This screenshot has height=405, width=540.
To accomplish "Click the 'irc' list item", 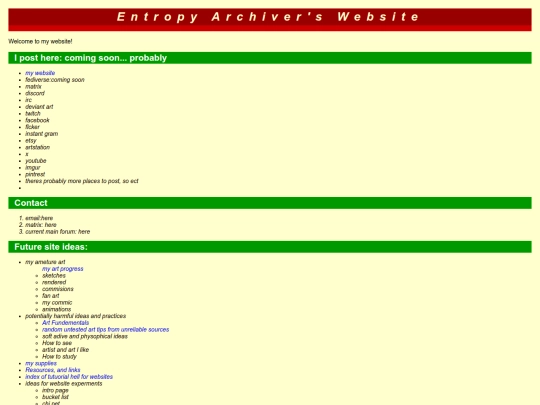I will pos(29,100).
